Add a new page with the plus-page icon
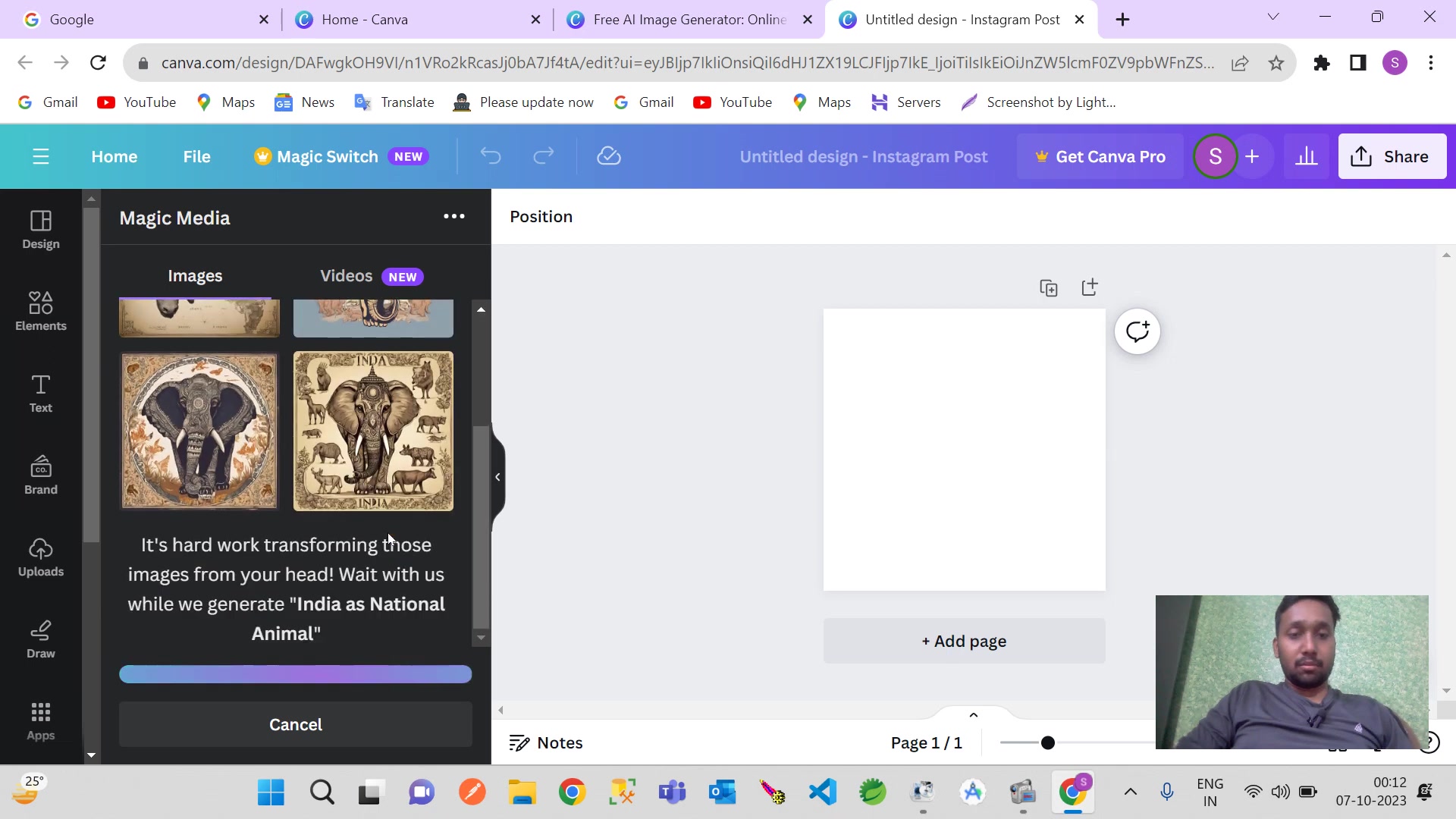Viewport: 1456px width, 819px height. click(1090, 287)
